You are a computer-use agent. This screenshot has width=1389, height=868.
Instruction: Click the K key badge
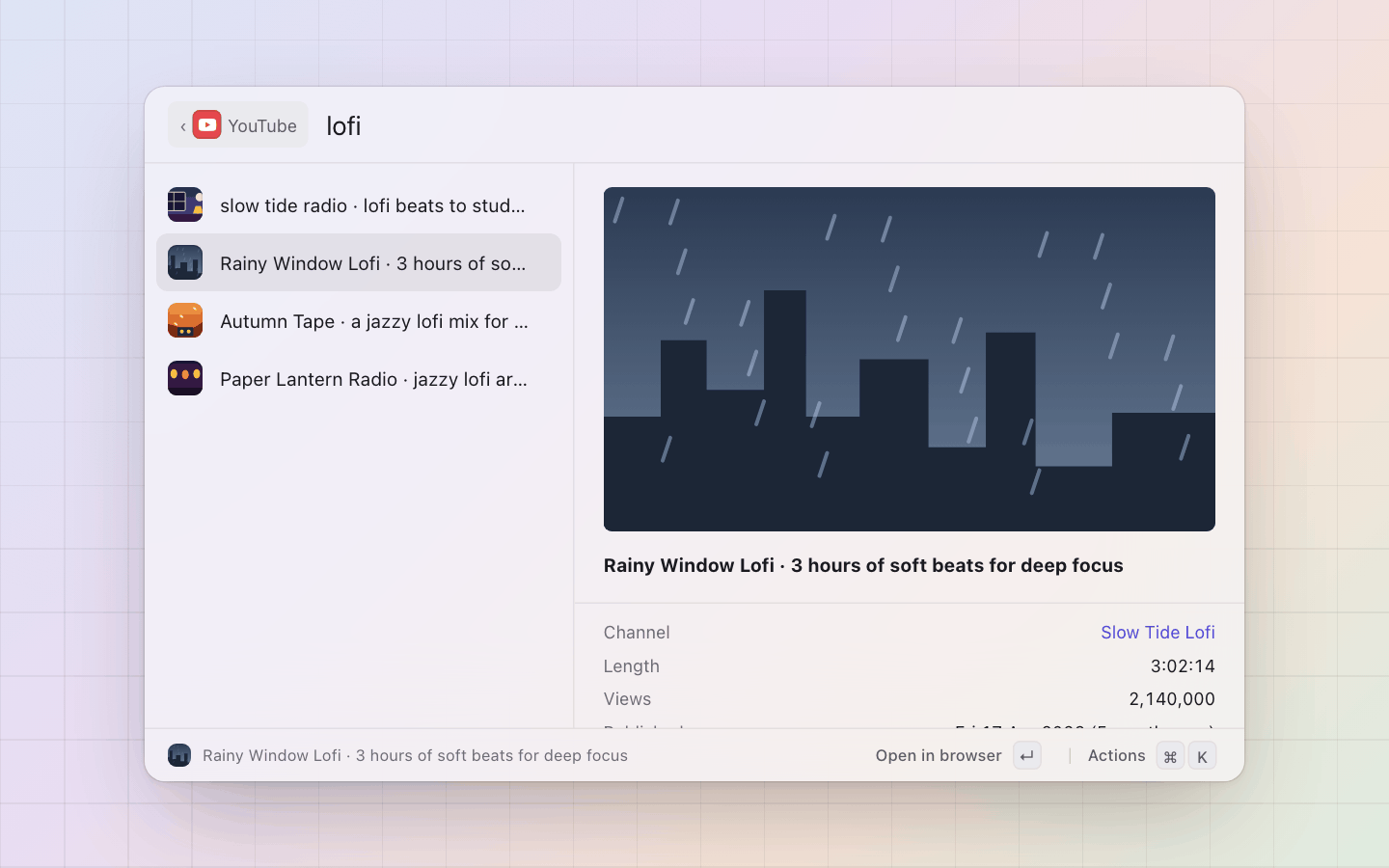click(x=1202, y=756)
